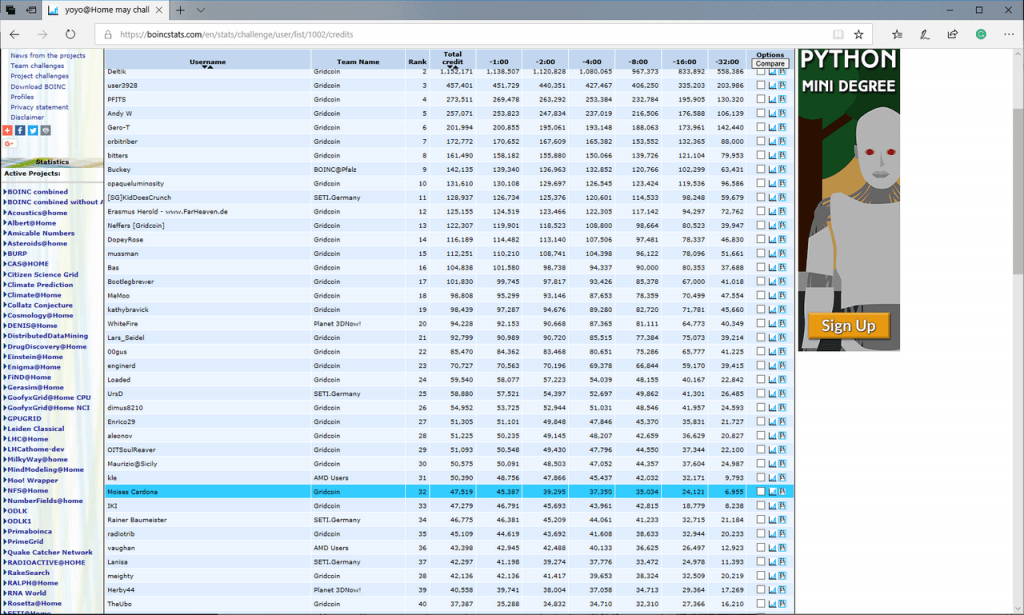Check the compare box for Moises Cardona

pos(760,491)
